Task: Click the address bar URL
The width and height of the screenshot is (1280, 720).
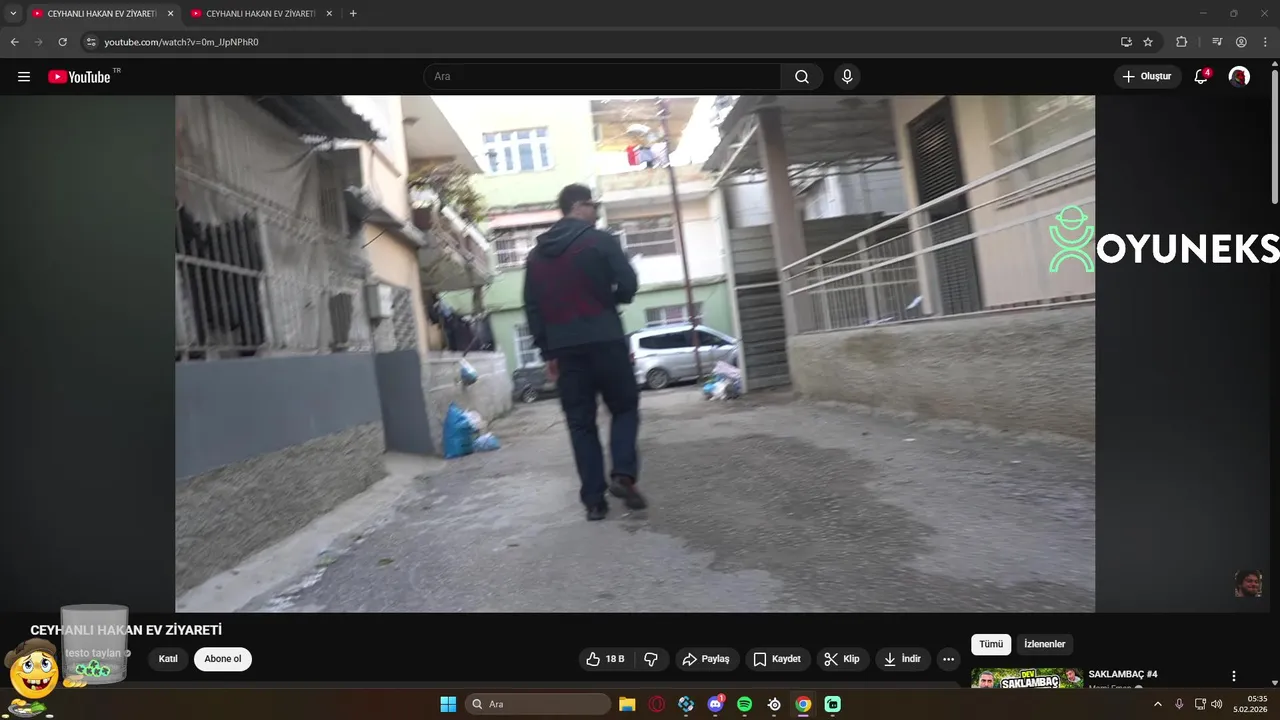Action: point(181,42)
